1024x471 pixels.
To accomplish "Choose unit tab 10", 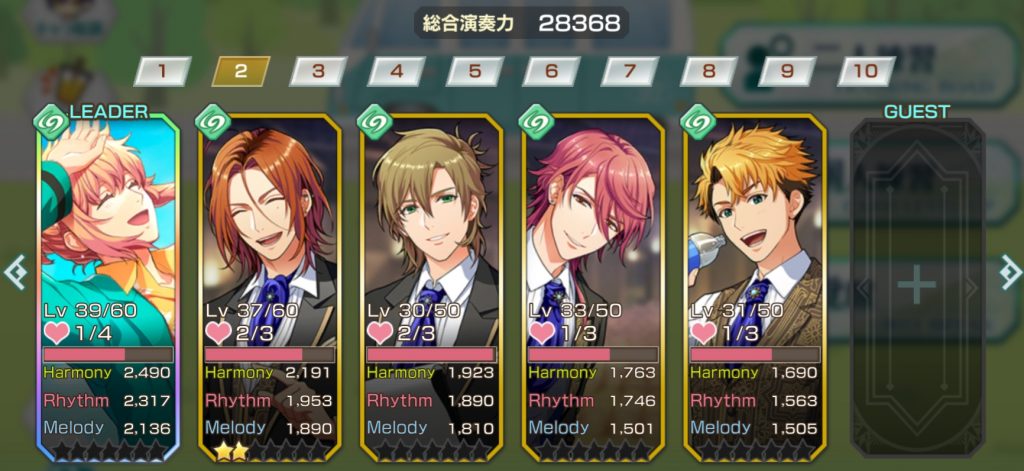I will [x=866, y=71].
